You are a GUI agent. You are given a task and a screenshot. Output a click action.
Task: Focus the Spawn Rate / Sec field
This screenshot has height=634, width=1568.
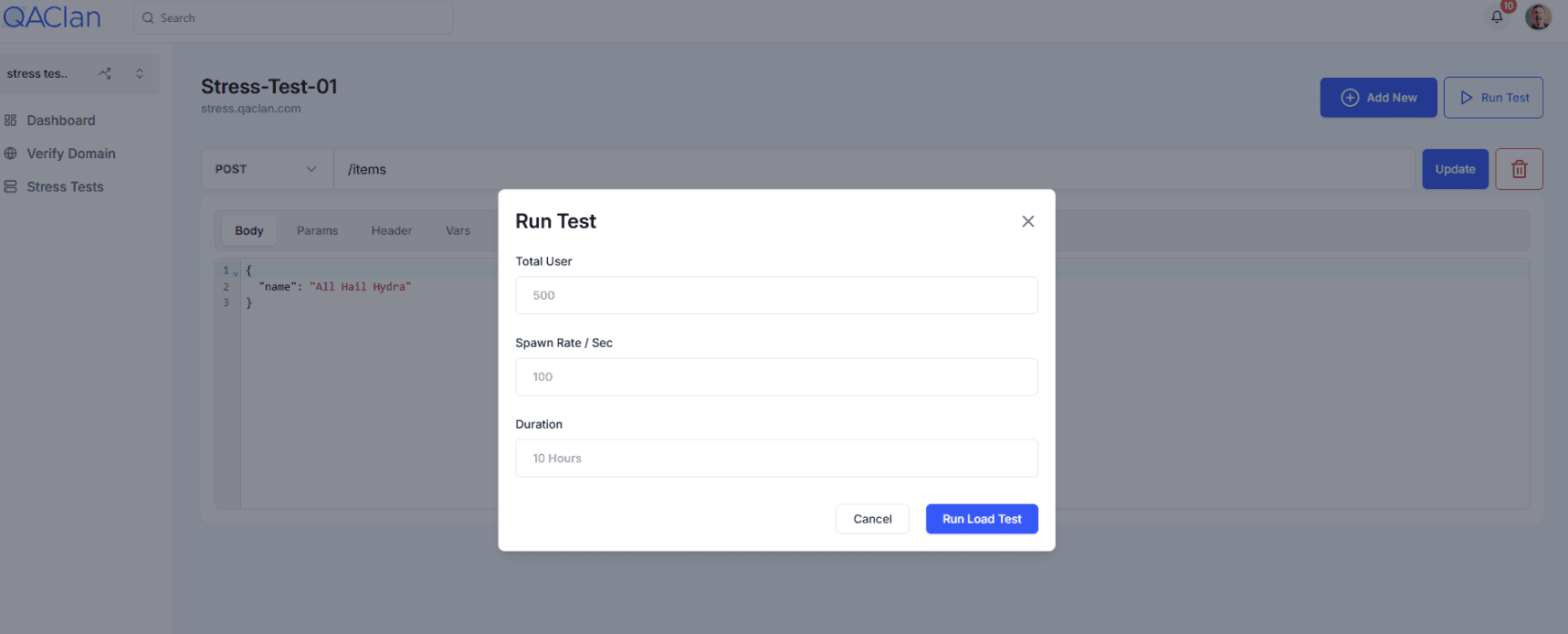point(776,376)
